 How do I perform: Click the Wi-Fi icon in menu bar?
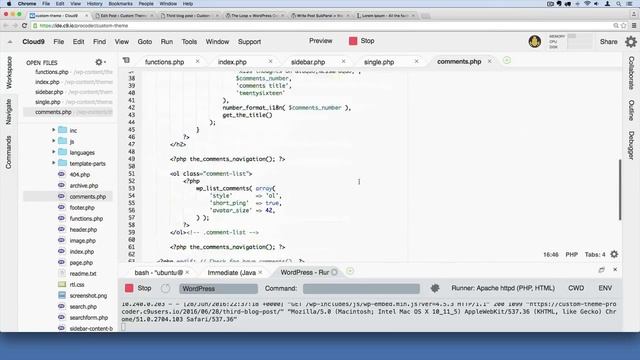point(587,4)
